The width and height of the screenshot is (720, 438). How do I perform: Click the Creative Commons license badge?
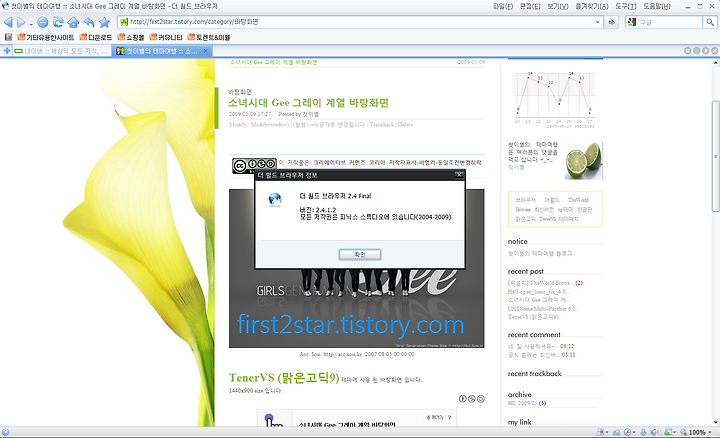pos(254,164)
